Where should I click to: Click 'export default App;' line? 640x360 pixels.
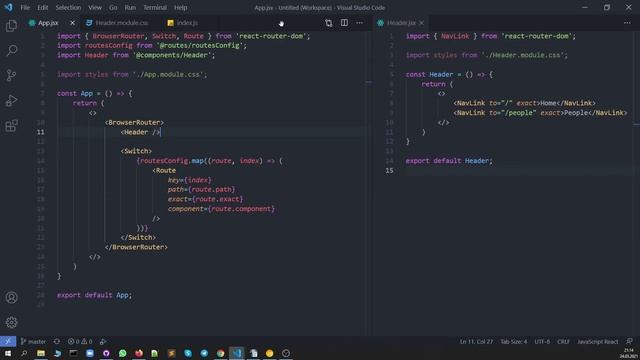click(94, 295)
